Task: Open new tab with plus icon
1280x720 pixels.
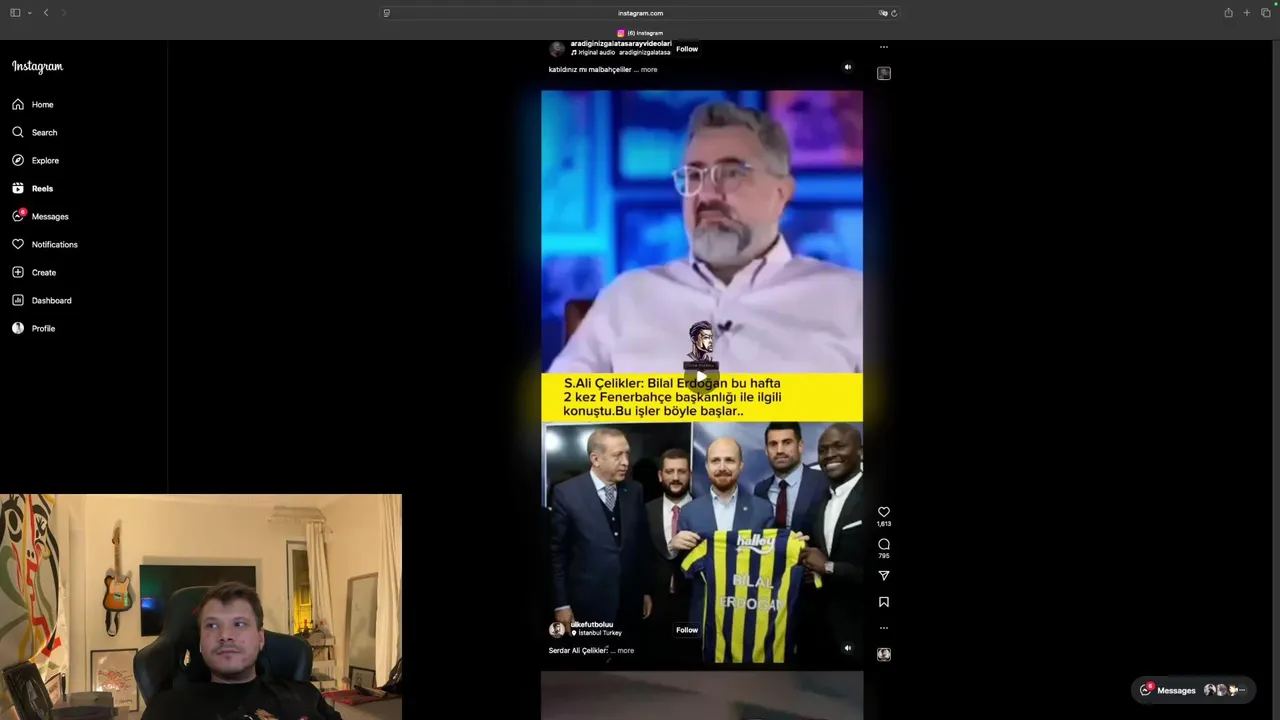Action: point(1247,13)
